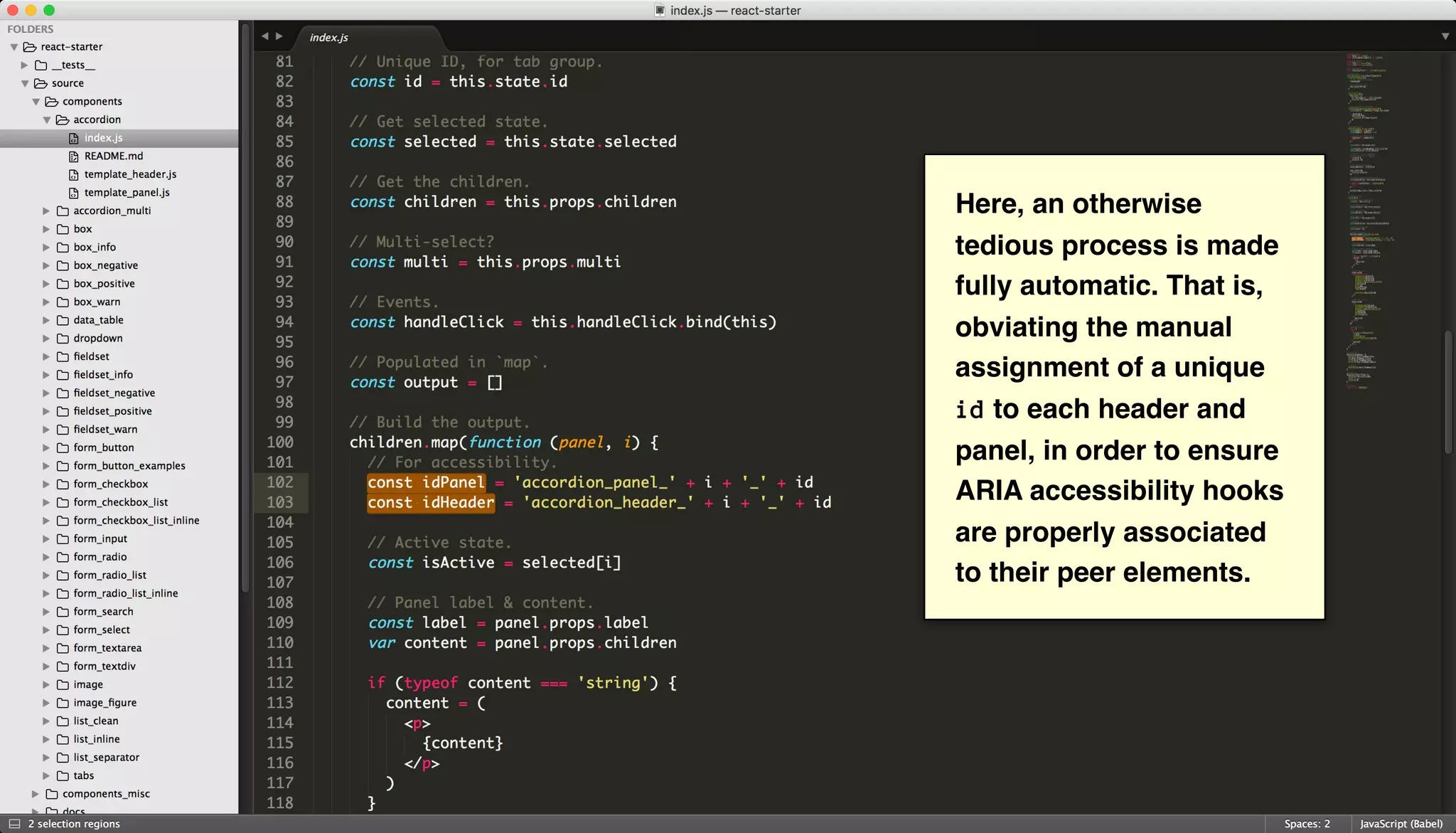The width and height of the screenshot is (1456, 833).
Task: Collapse the source folder
Action: coord(25,83)
